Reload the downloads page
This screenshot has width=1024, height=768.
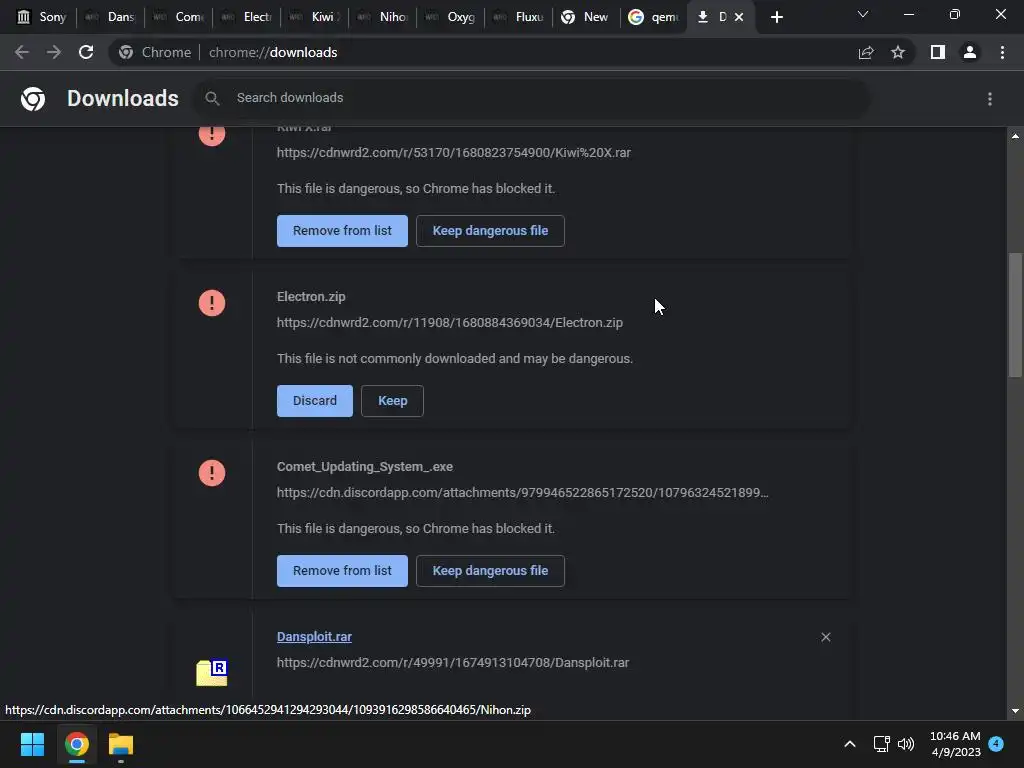pos(86,52)
